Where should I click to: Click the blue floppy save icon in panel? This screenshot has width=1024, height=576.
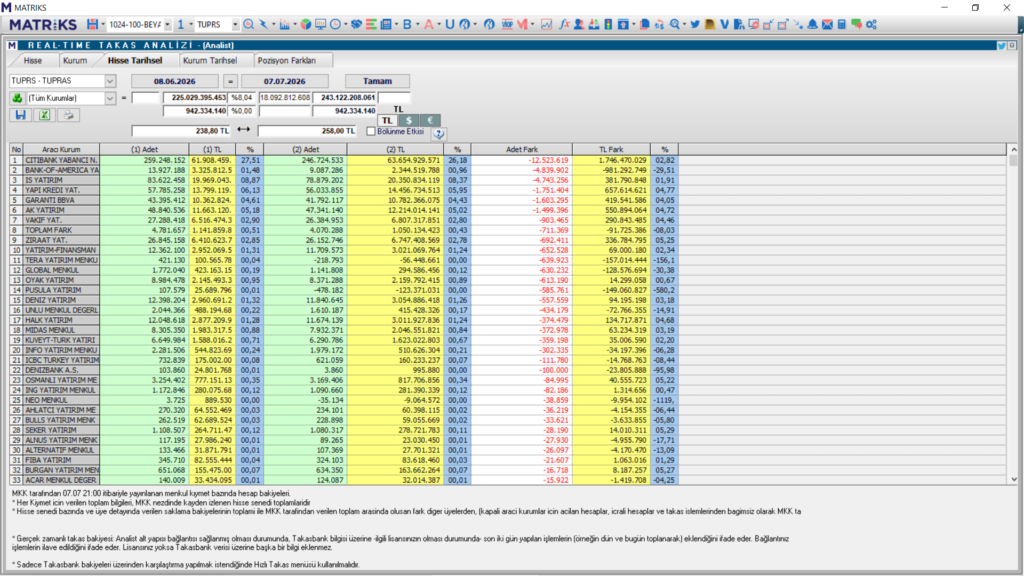[x=20, y=115]
